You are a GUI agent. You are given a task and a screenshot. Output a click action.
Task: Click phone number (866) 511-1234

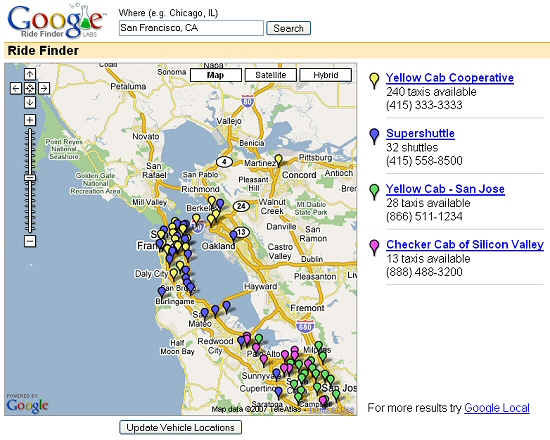(x=424, y=216)
